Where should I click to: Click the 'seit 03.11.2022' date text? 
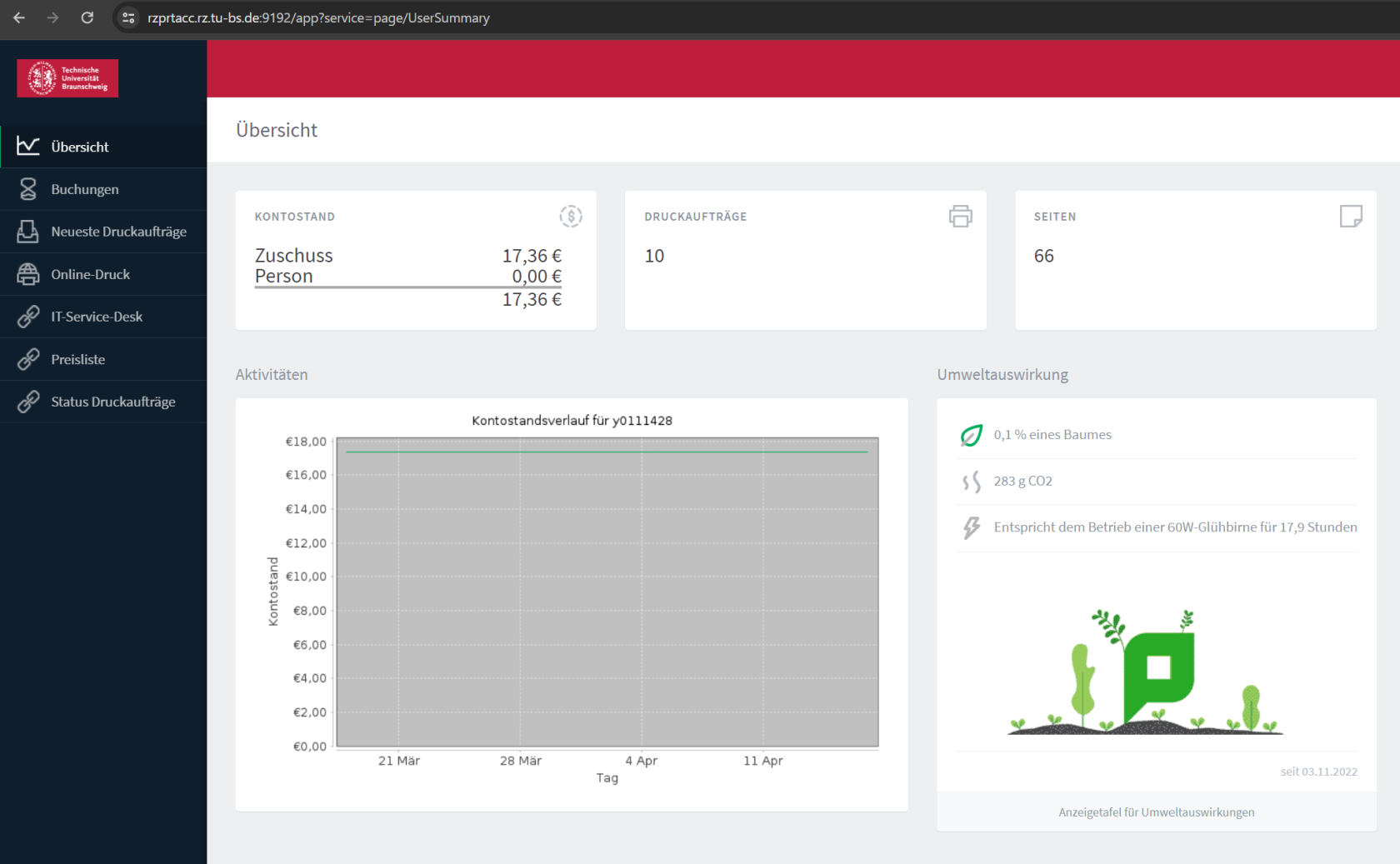(1319, 772)
